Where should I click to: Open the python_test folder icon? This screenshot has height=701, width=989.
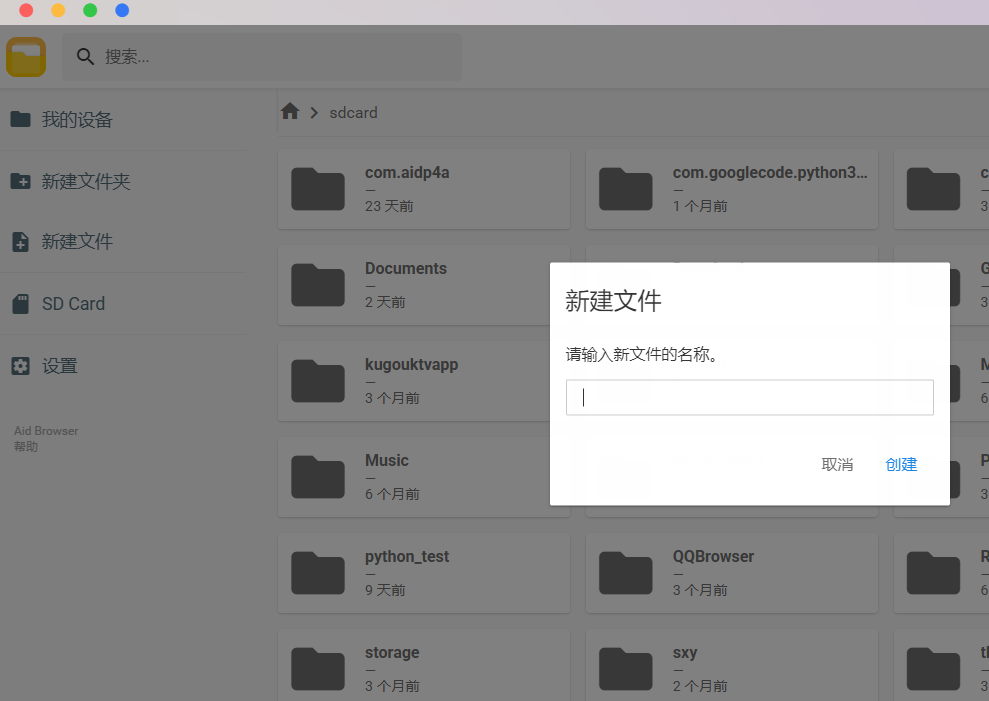318,573
